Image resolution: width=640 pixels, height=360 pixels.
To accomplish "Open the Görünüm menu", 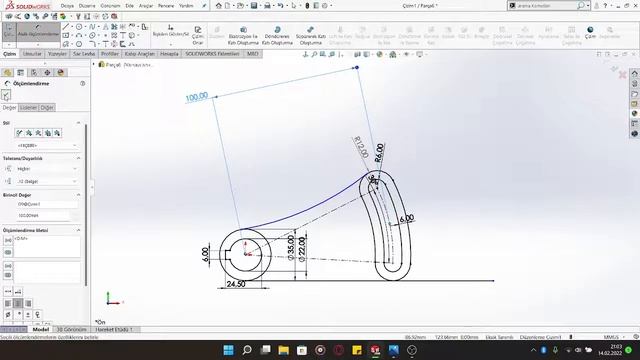I will [x=110, y=6].
